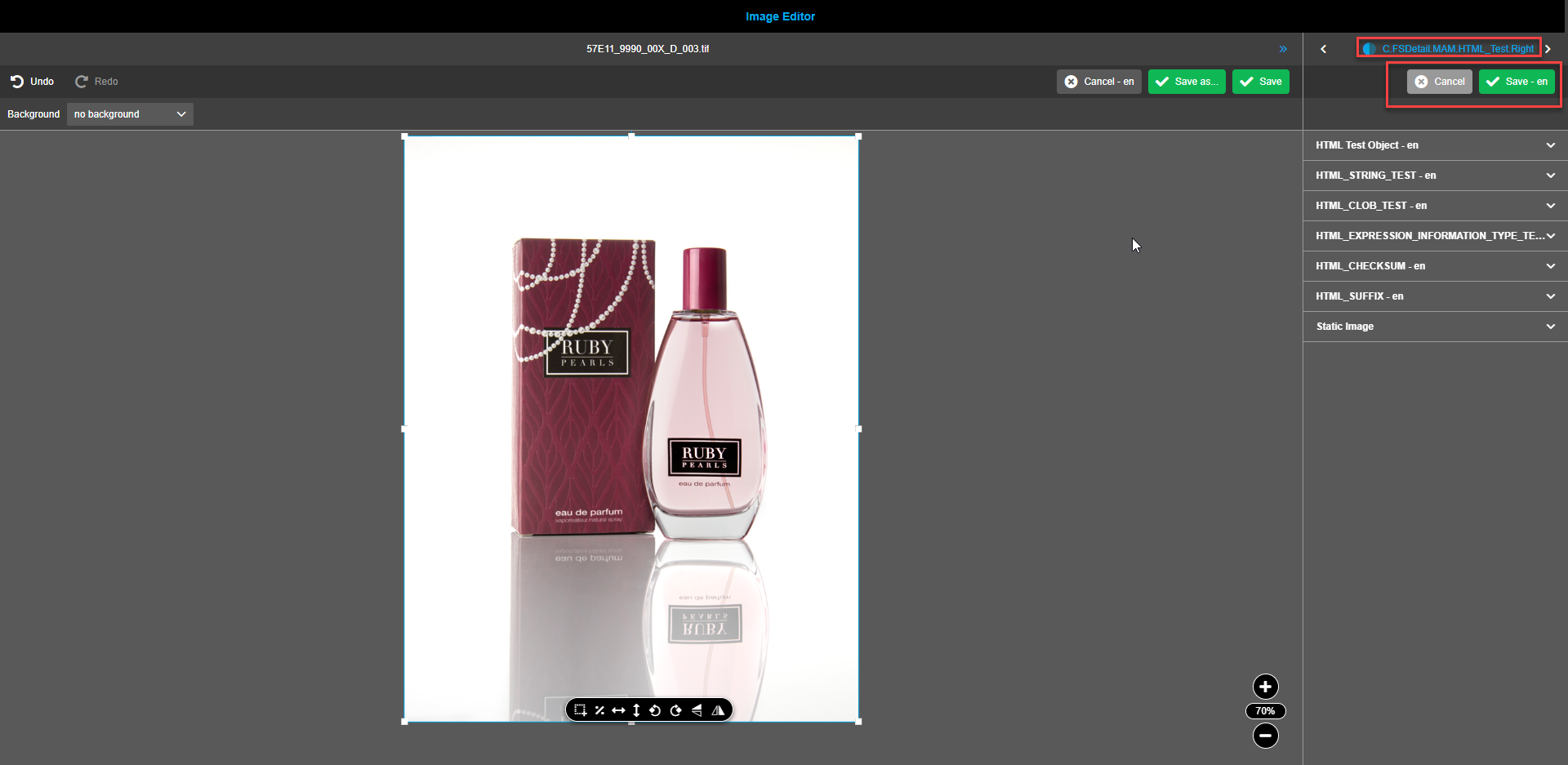Viewport: 1568px width, 765px height.
Task: Zoom in with the plus control
Action: pyautogui.click(x=1264, y=687)
